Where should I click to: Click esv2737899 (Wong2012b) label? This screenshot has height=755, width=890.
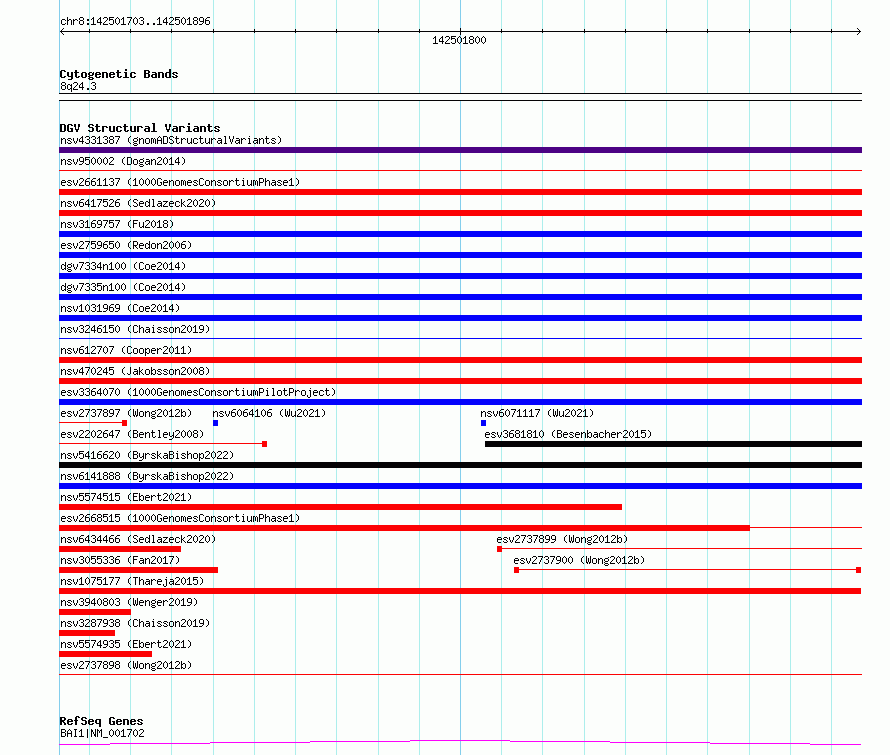click(562, 539)
